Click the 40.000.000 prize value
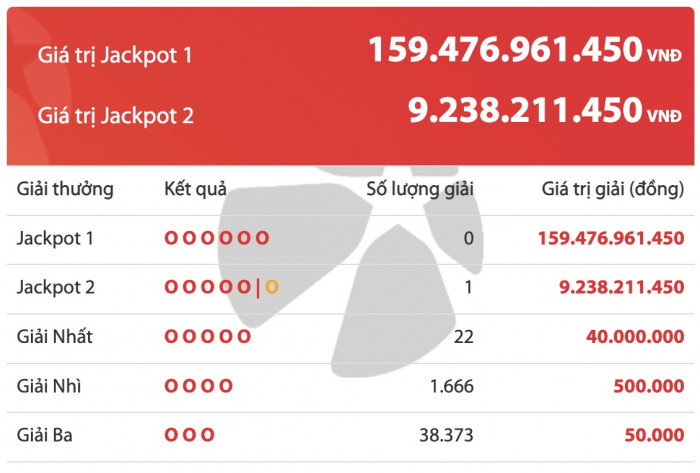Image resolution: width=700 pixels, height=473 pixels. coord(635,337)
